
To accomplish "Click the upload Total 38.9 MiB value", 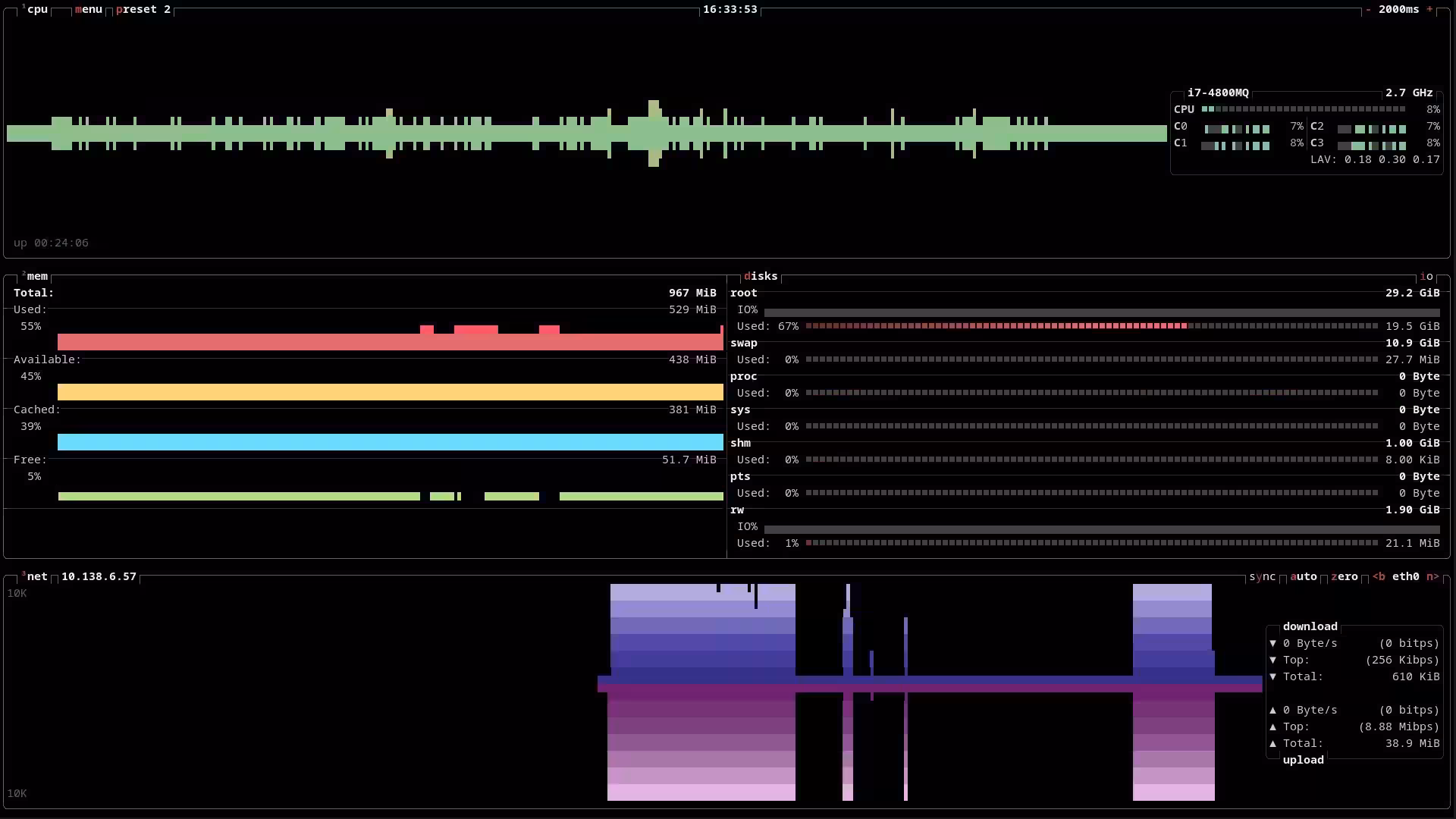I will point(1413,743).
